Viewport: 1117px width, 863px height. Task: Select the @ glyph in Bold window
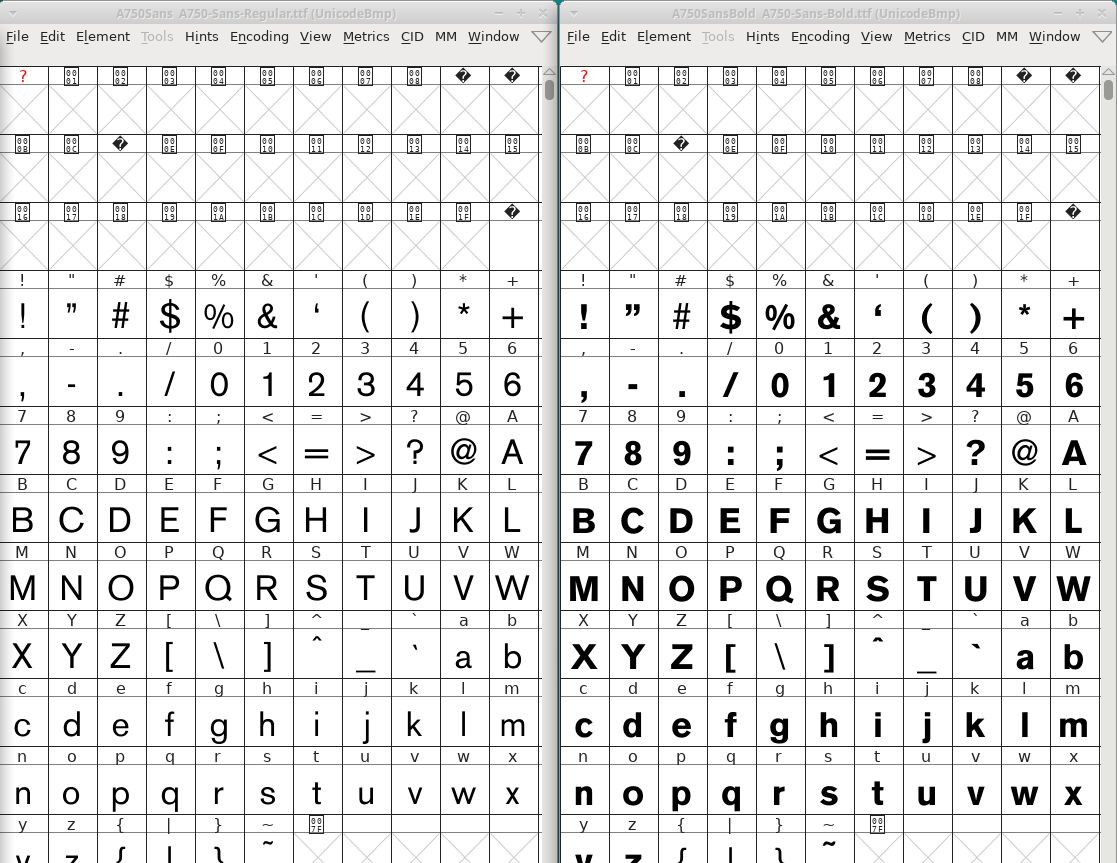(x=1024, y=451)
